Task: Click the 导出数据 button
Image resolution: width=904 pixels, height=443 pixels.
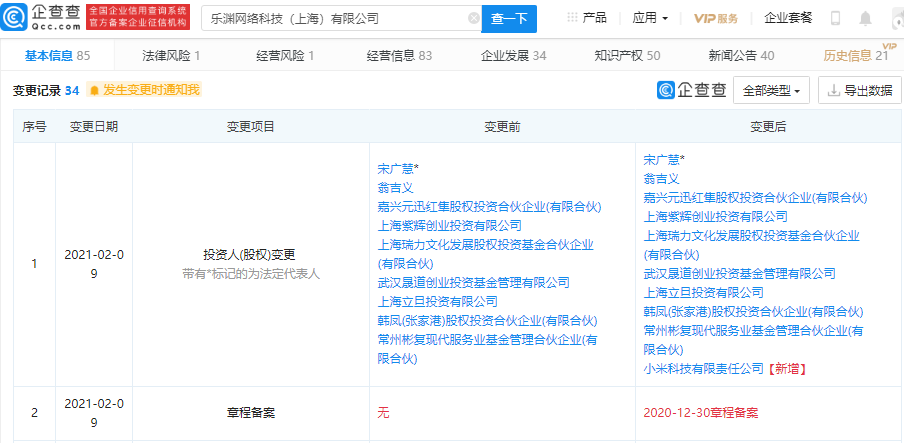Action: (x=860, y=91)
